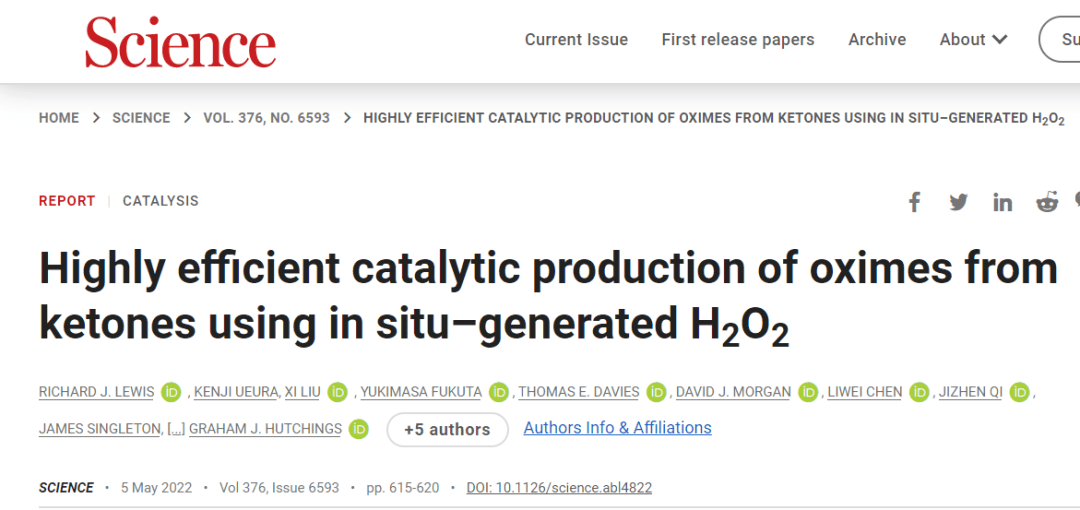1080x510 pixels.
Task: Open Science journal logo homepage
Action: point(181,42)
